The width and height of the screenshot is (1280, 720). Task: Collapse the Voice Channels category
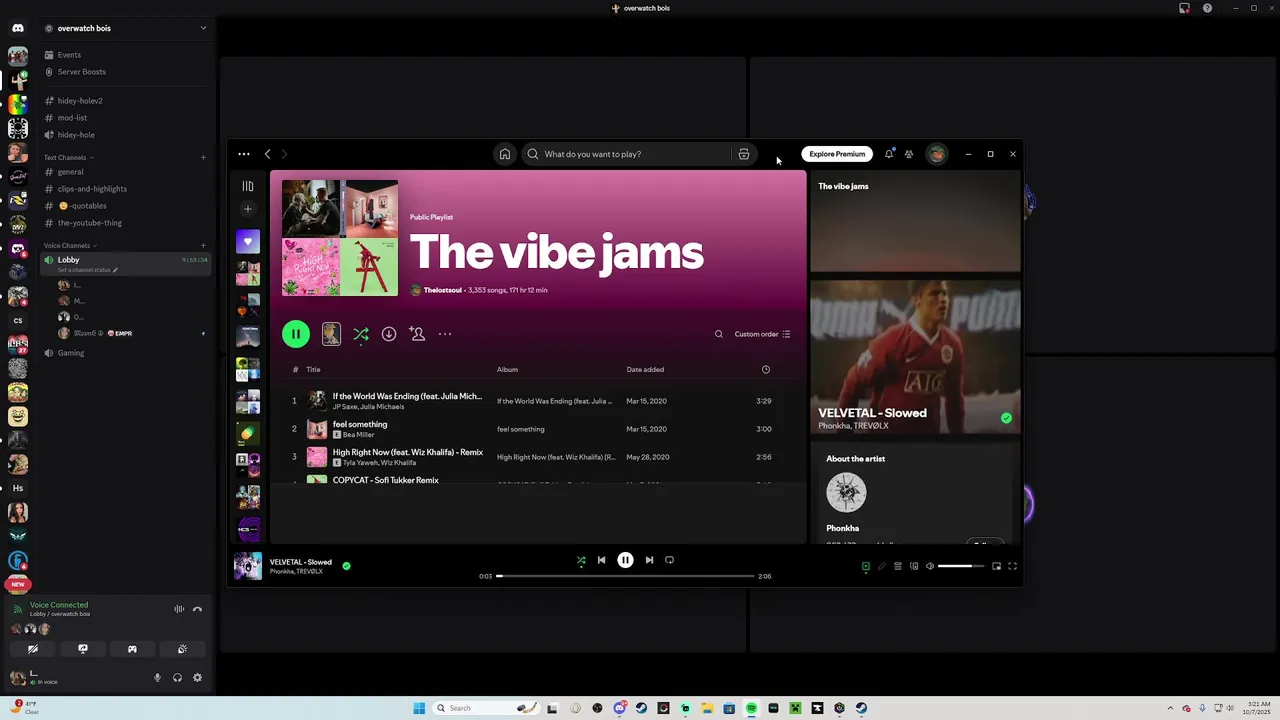coord(70,245)
